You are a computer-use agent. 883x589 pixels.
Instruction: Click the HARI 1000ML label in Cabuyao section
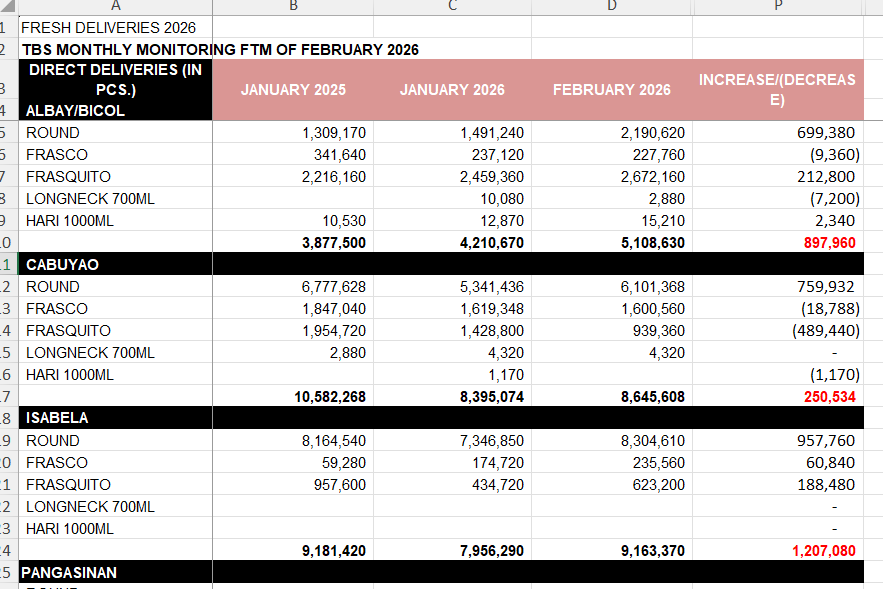[x=70, y=374]
